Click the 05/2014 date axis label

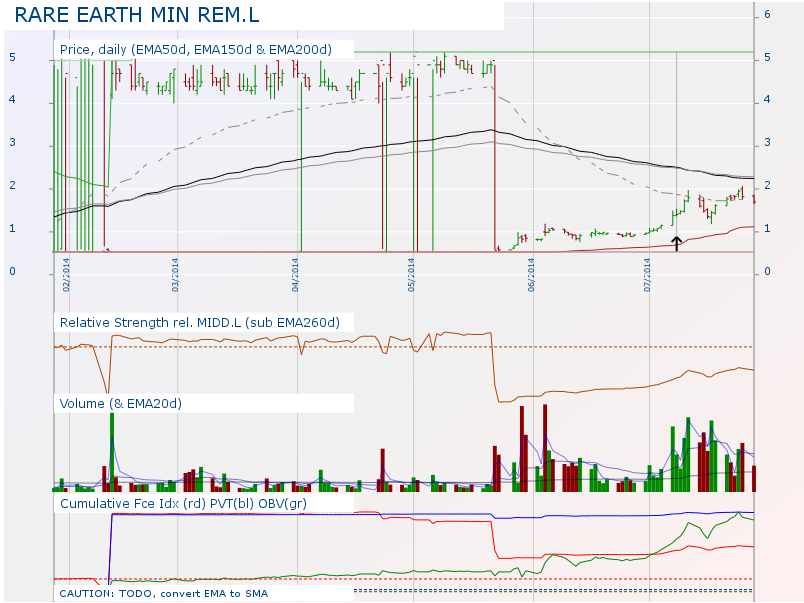point(411,275)
